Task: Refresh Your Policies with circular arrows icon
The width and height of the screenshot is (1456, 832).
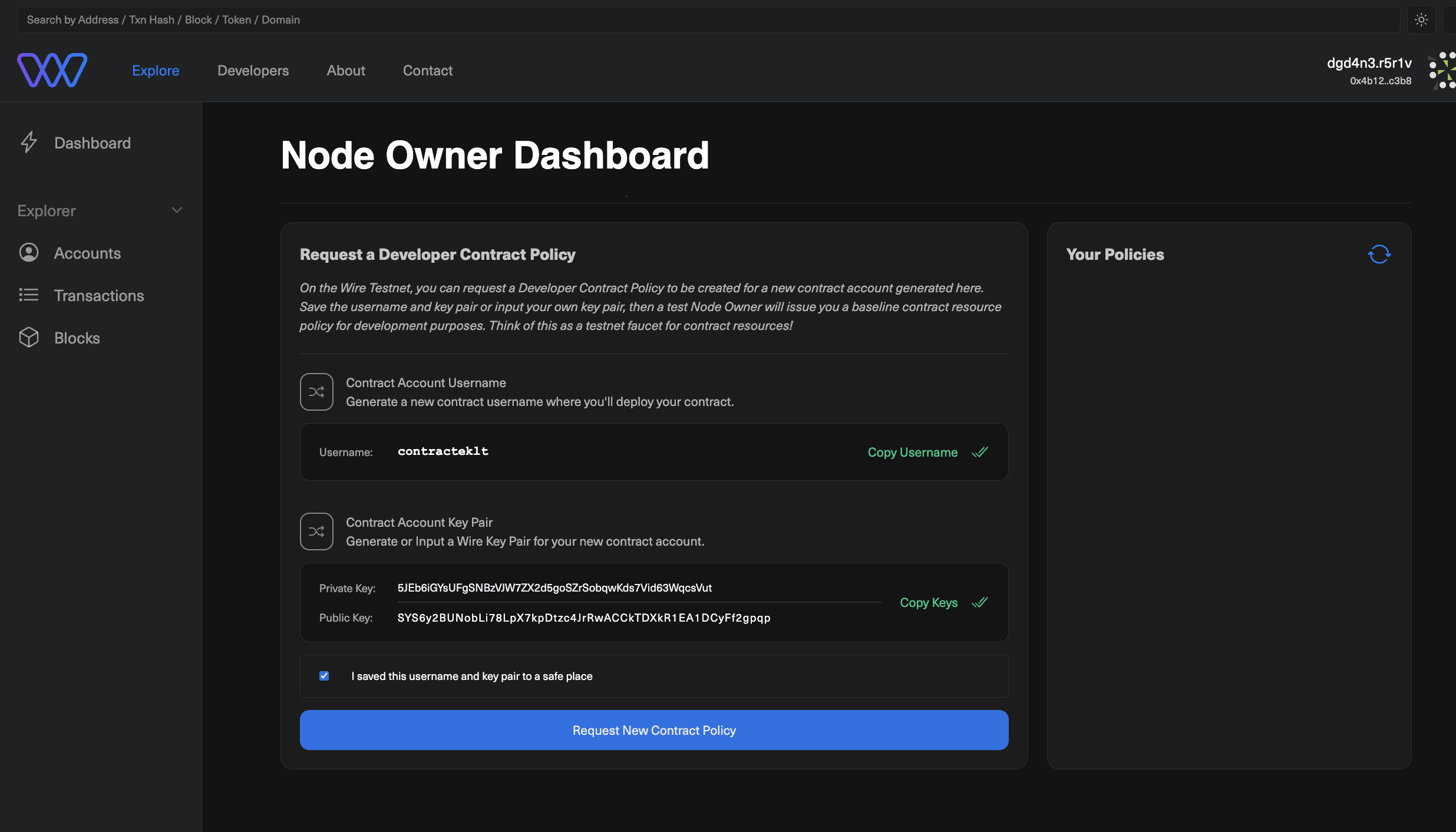Action: pyautogui.click(x=1379, y=255)
